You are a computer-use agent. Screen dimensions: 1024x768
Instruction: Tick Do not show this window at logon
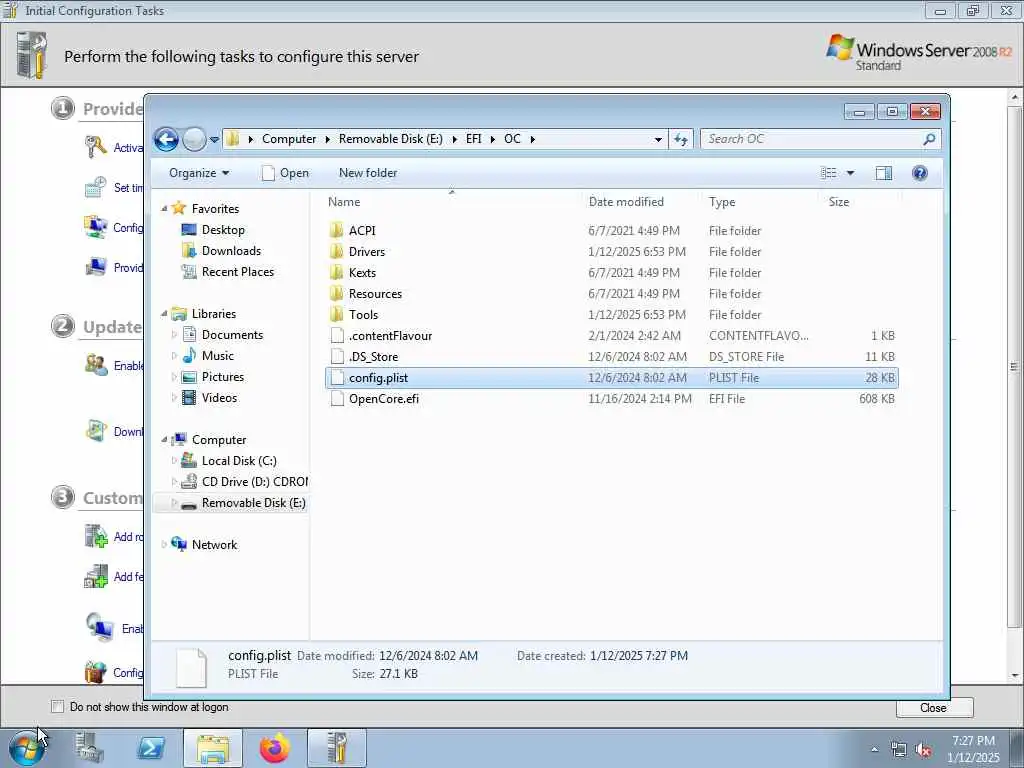coord(57,707)
